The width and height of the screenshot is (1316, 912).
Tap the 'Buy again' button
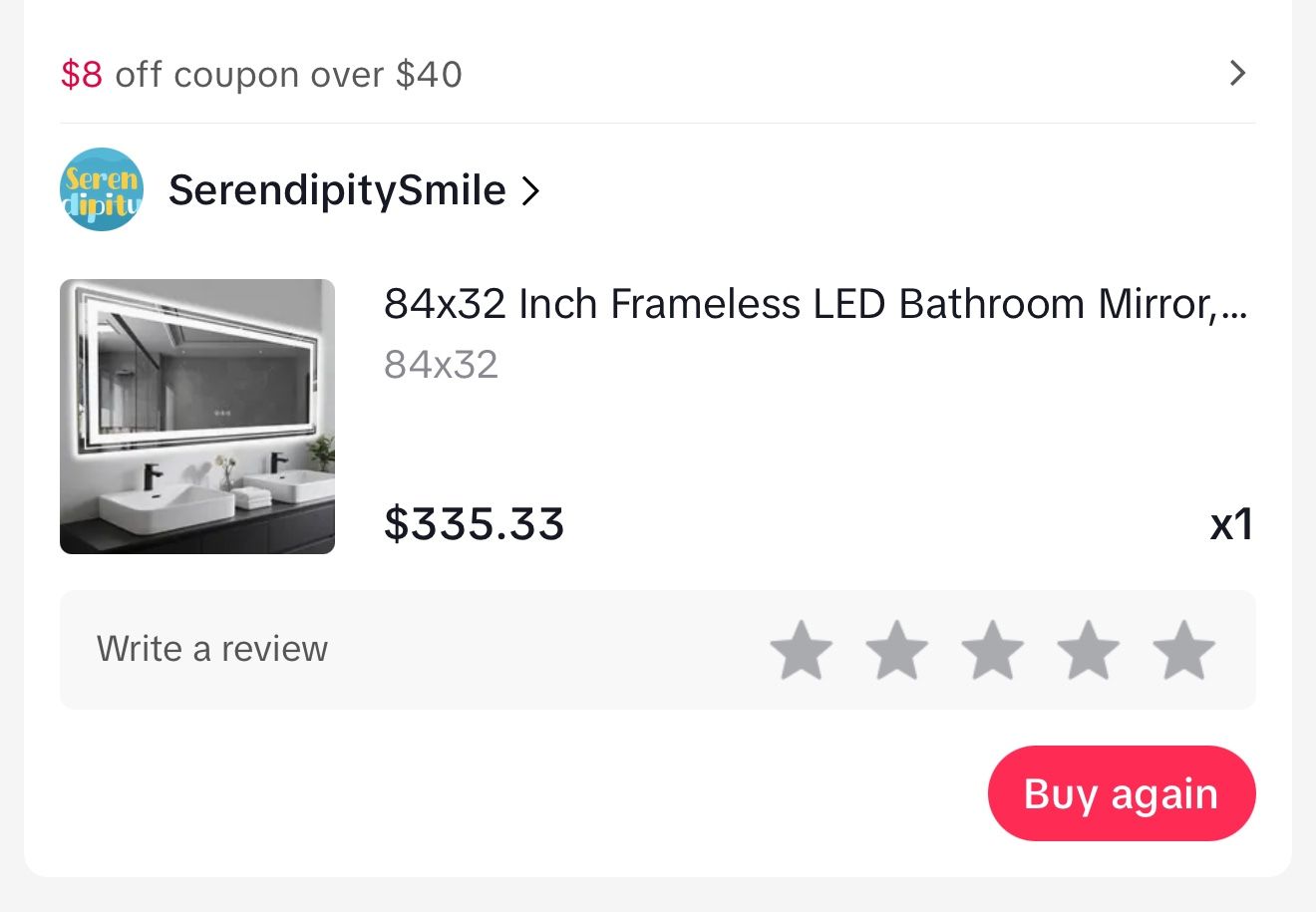(1121, 793)
